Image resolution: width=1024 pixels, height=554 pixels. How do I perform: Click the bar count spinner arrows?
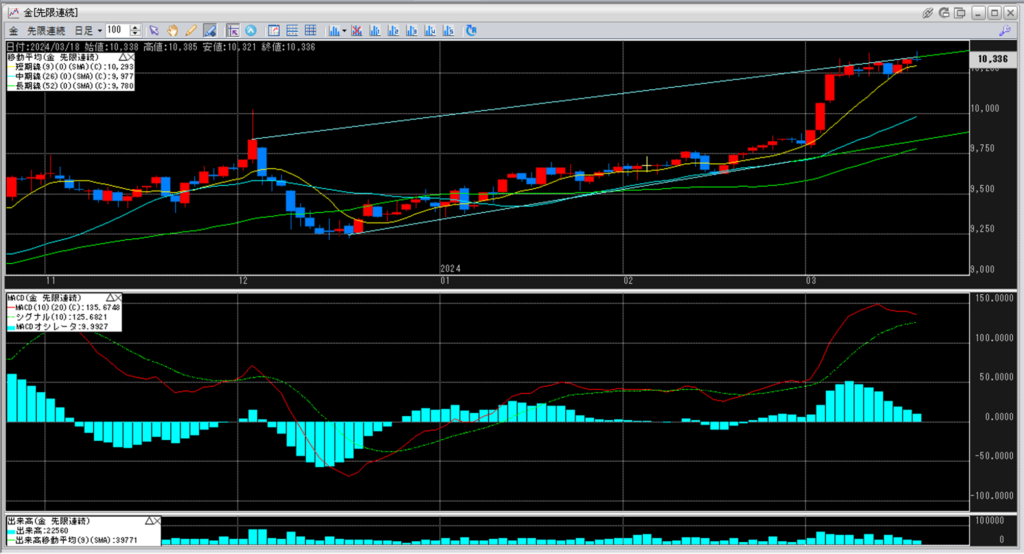point(136,30)
